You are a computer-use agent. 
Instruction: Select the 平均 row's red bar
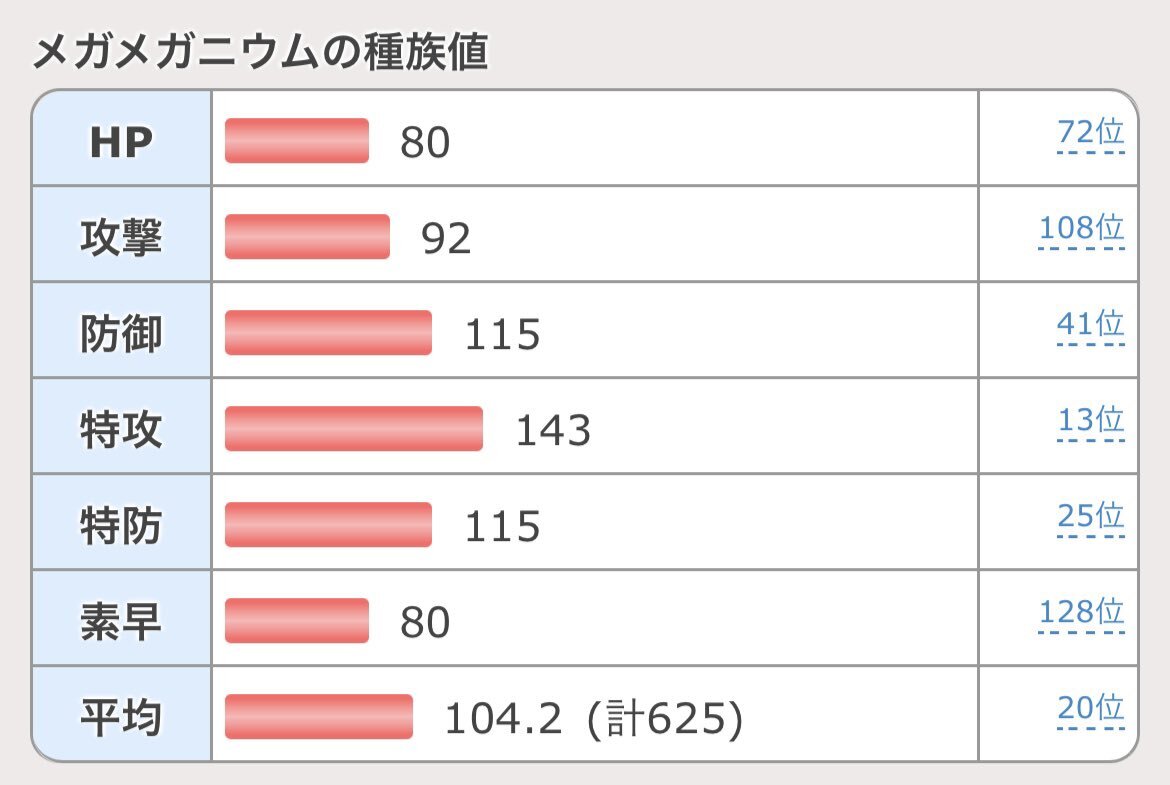pyautogui.click(x=319, y=717)
